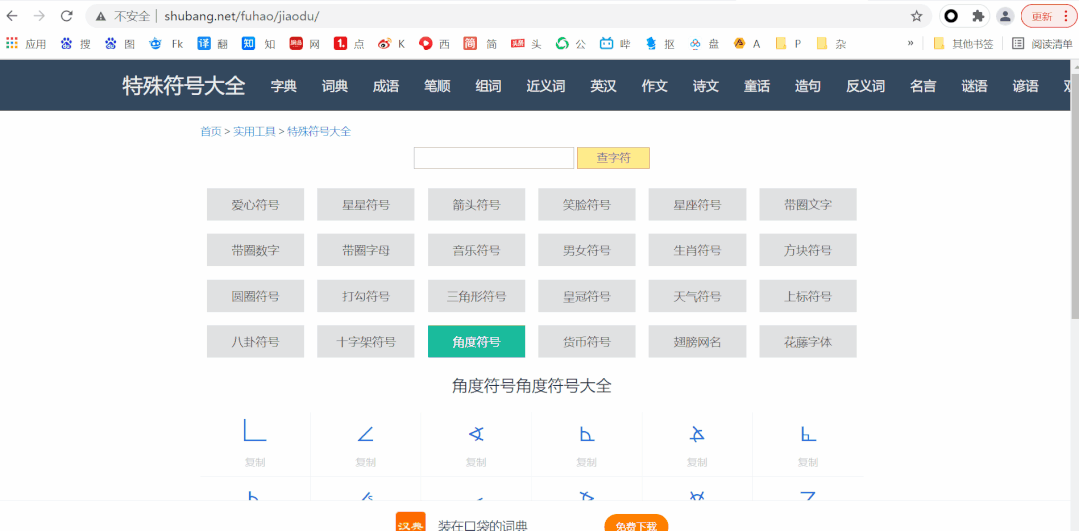Select the 货币符号 category
1079x531 pixels.
coord(587,342)
